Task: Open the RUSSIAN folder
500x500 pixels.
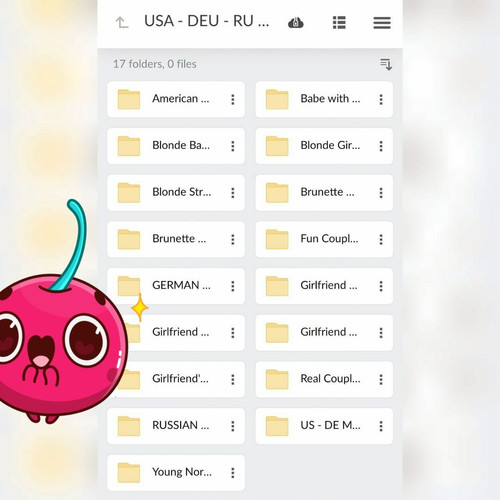Action: (x=176, y=426)
